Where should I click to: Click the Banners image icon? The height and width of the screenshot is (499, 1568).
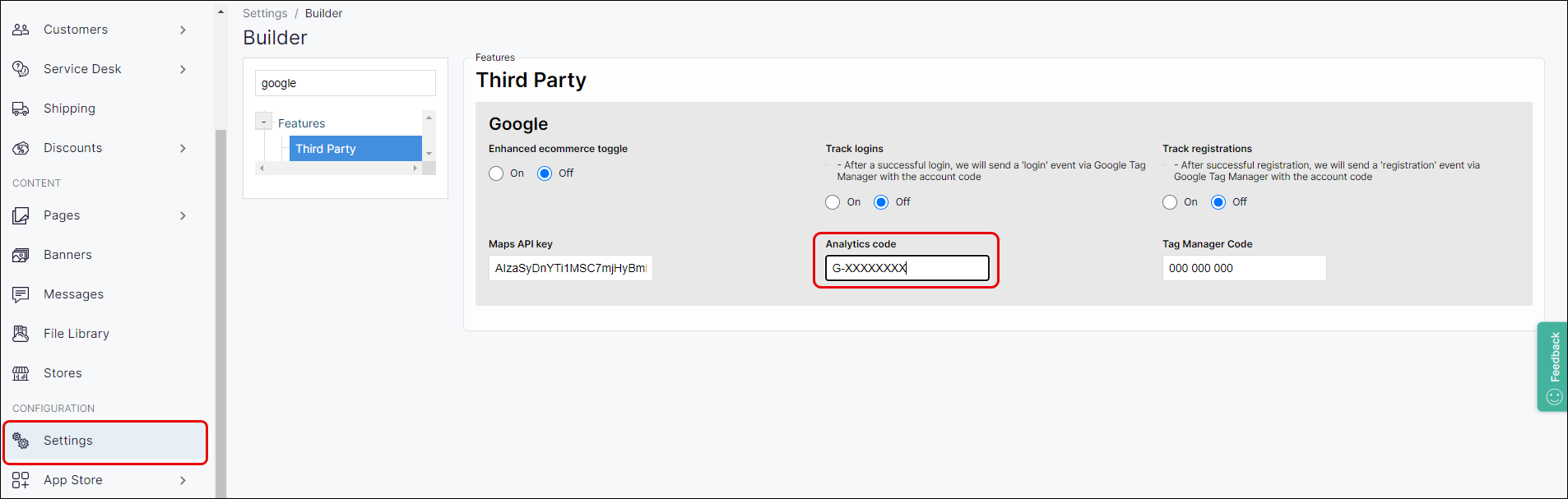21,255
